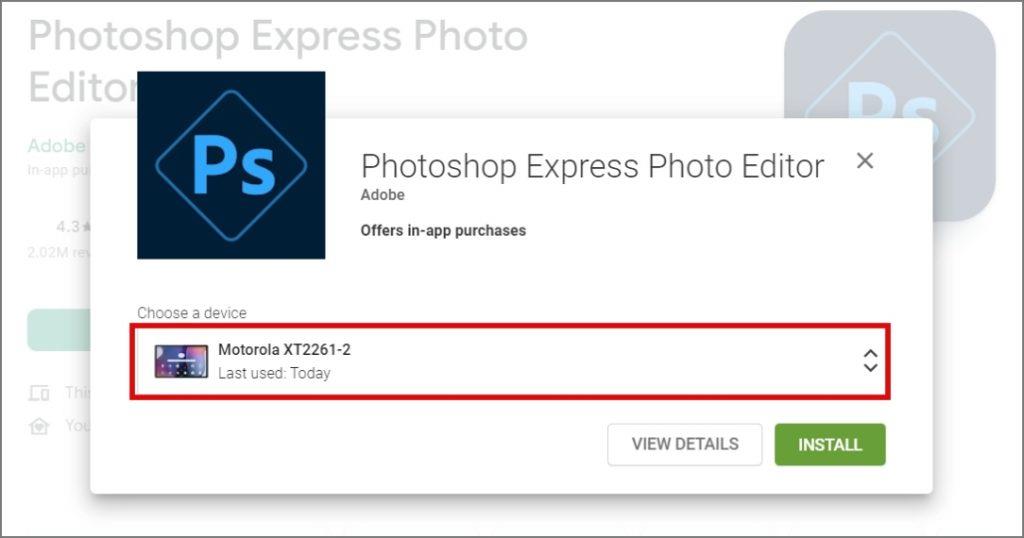The width and height of the screenshot is (1024, 538).
Task: Click the VIEW DETAILS button
Action: click(685, 445)
